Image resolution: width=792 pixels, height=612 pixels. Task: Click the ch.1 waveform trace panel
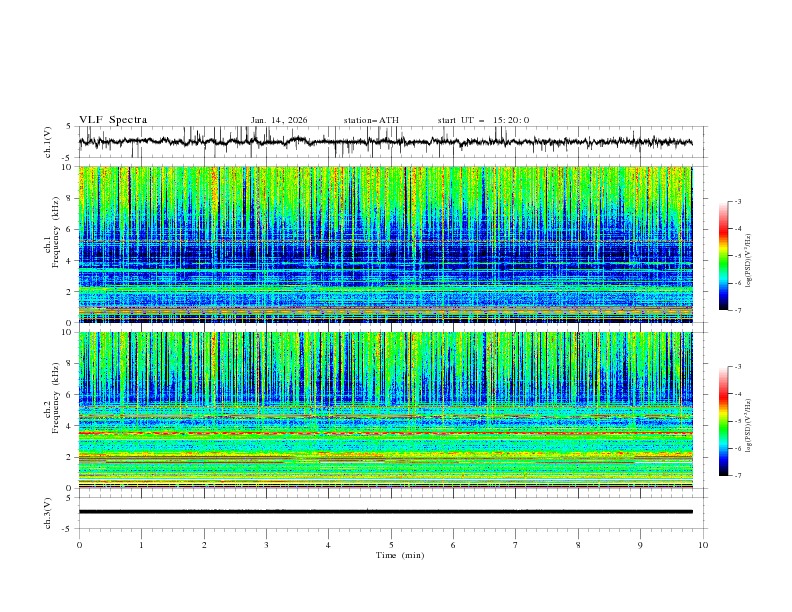click(x=393, y=142)
